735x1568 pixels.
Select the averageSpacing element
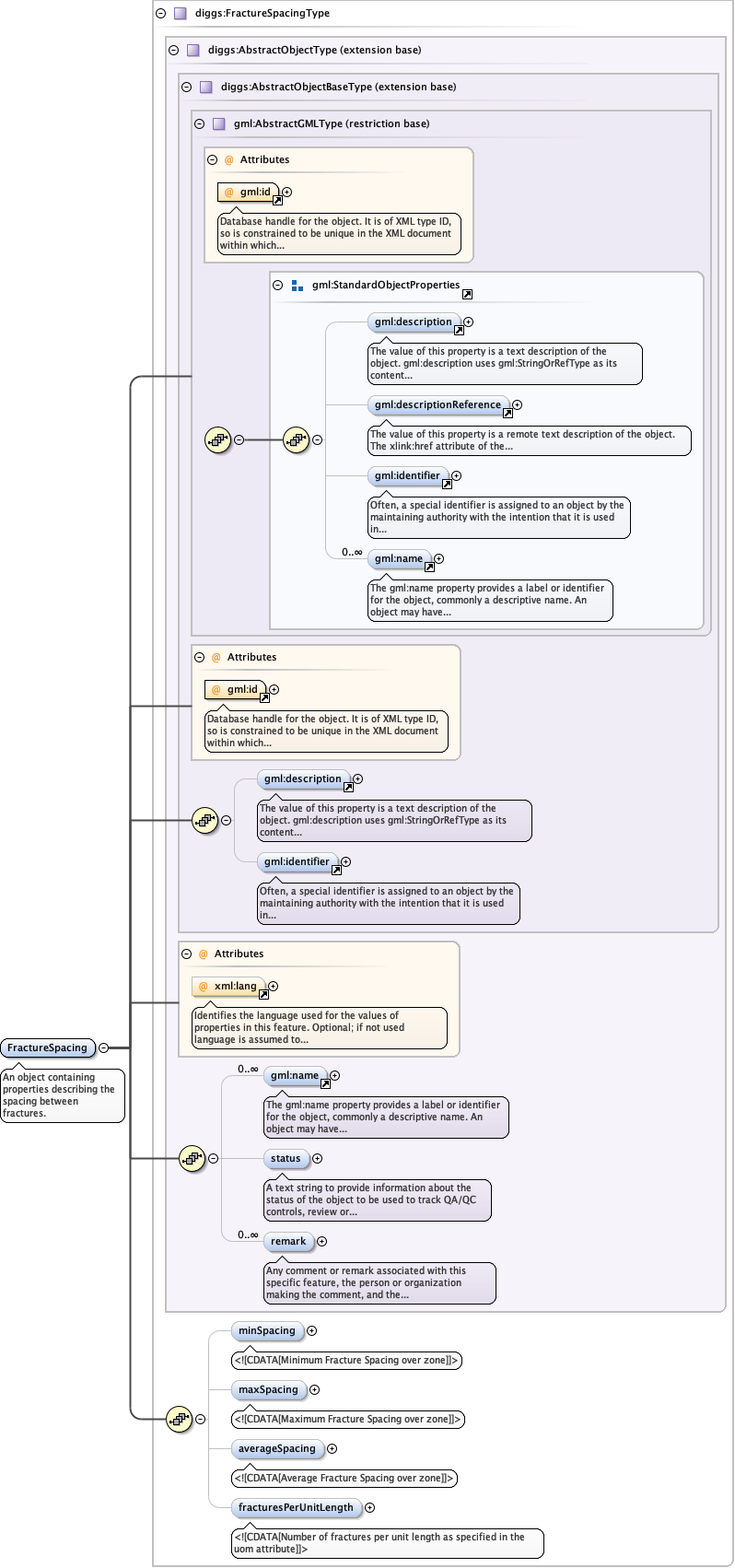pyautogui.click(x=276, y=1448)
